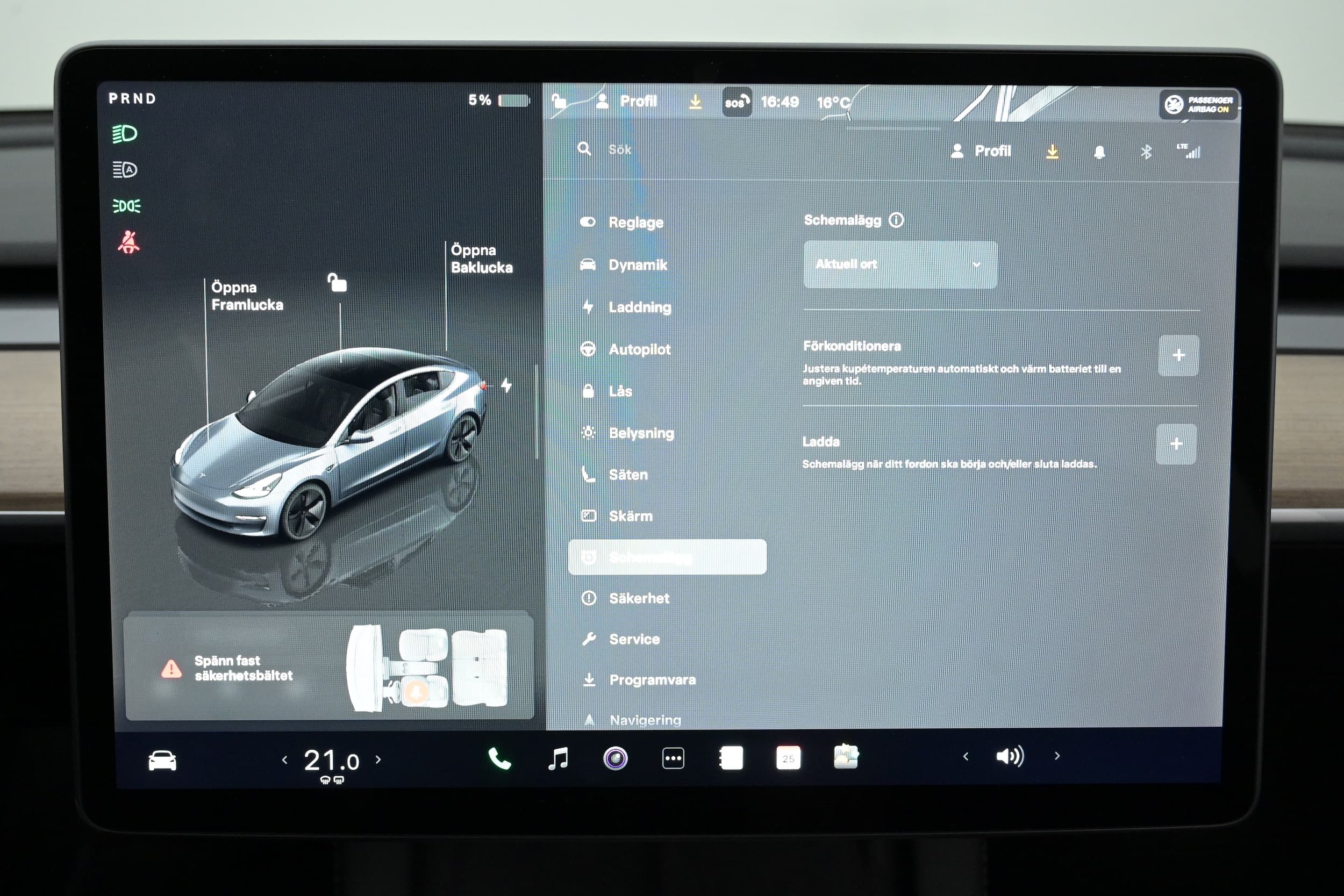Open the round camera app icon

pyautogui.click(x=616, y=758)
